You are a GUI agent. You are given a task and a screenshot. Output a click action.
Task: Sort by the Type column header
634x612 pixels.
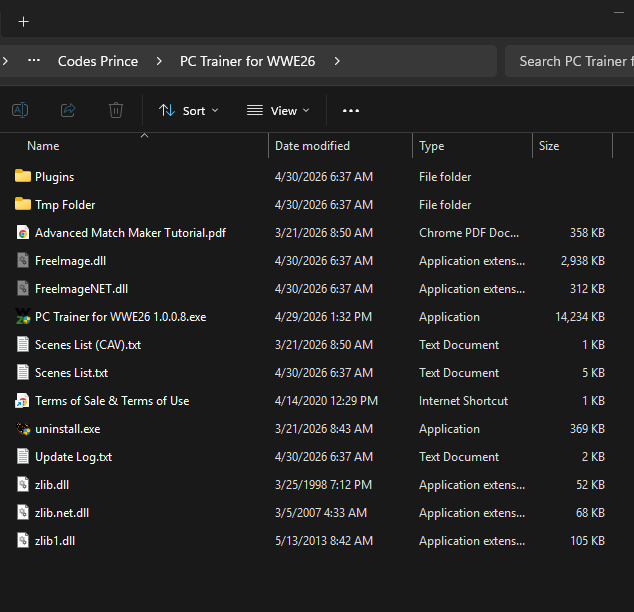coord(431,146)
